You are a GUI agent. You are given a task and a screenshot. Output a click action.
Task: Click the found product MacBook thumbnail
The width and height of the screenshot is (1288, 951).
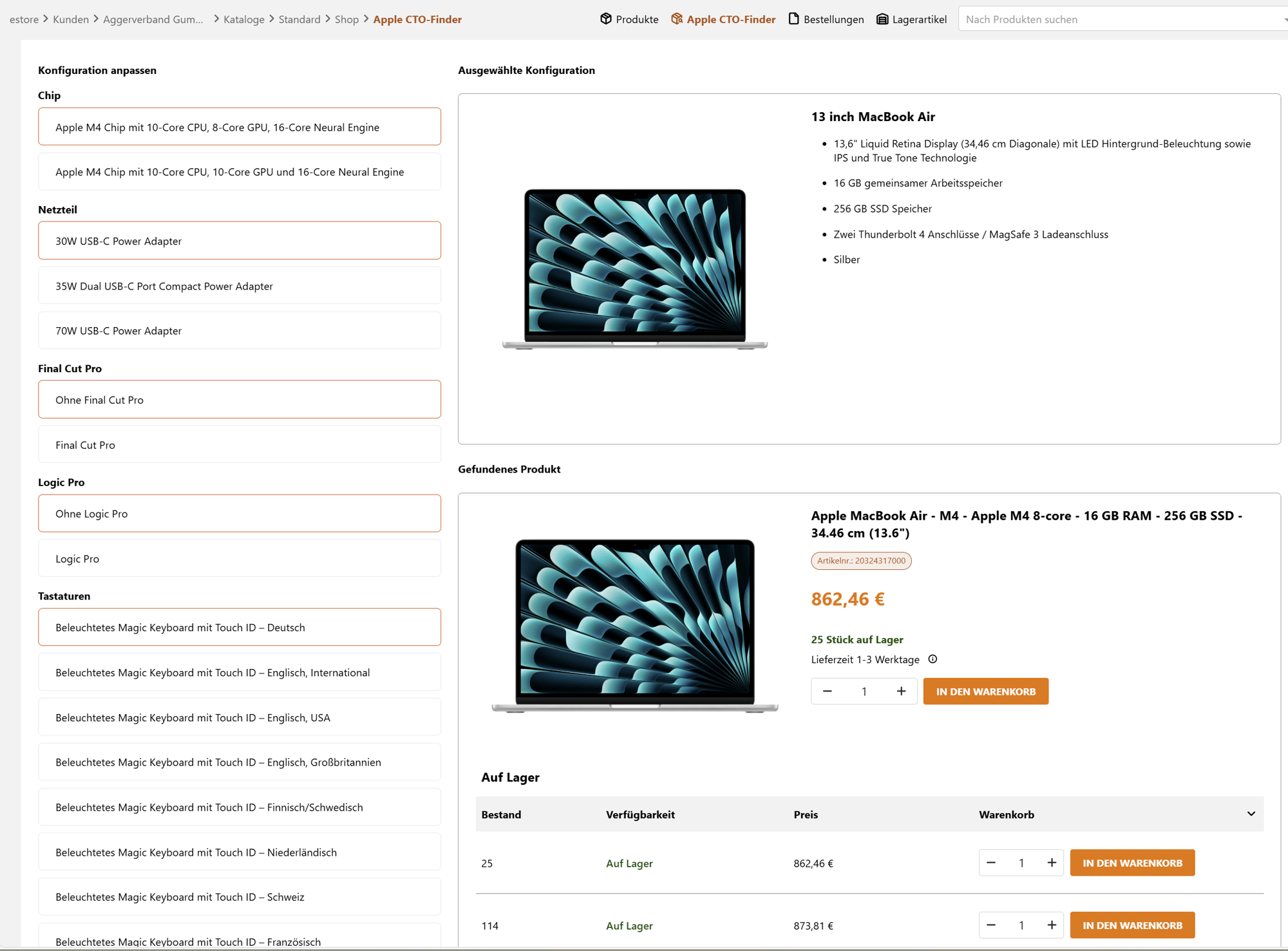pyautogui.click(x=634, y=625)
